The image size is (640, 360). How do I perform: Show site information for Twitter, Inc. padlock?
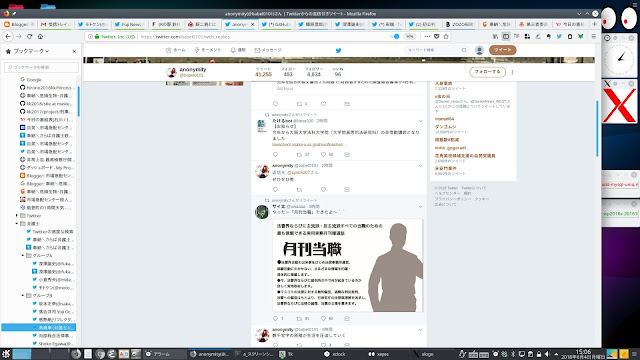coord(97,36)
